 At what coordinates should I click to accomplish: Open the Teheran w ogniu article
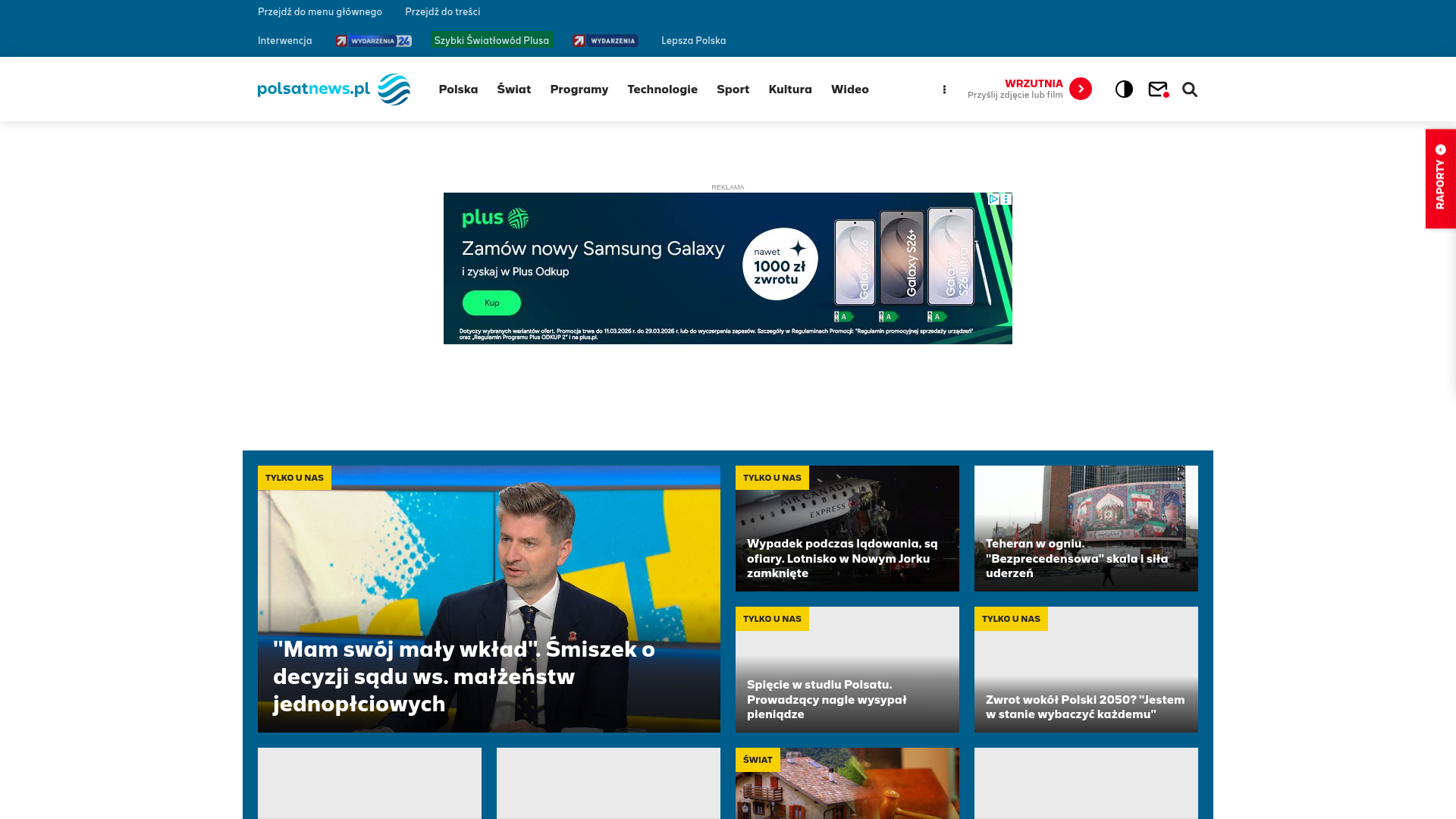coord(1086,529)
